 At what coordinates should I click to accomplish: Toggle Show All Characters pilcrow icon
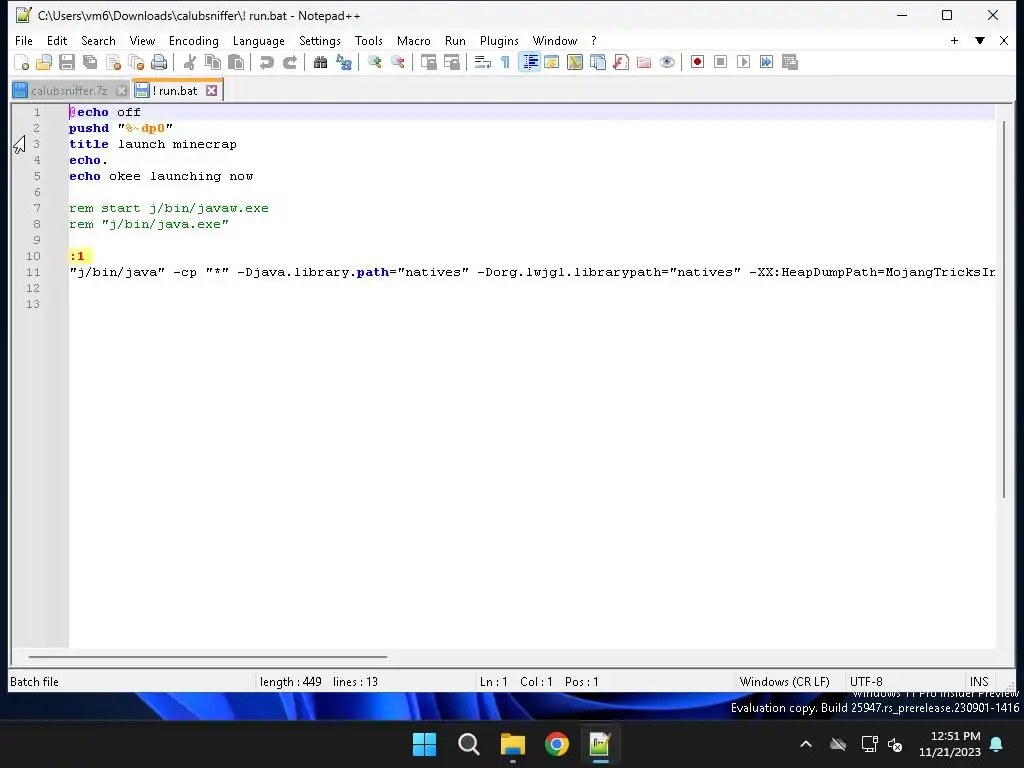click(505, 63)
